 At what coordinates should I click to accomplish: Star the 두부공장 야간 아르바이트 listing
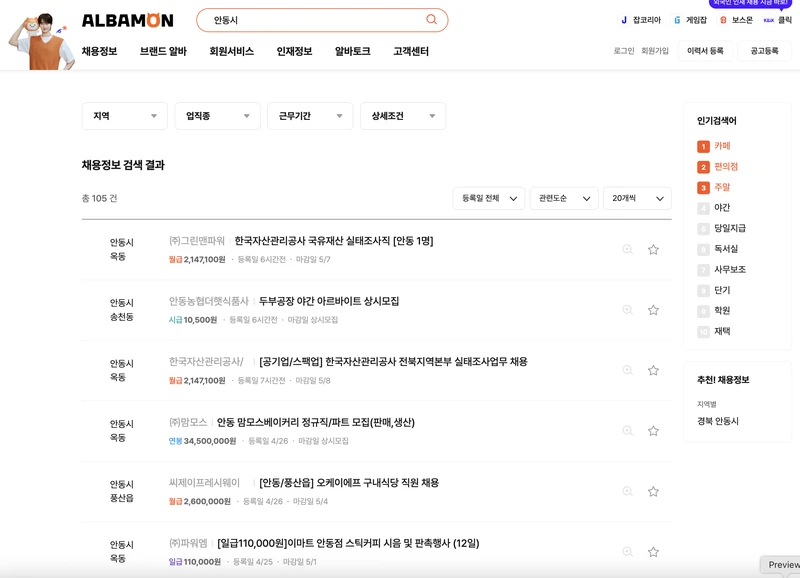point(655,309)
